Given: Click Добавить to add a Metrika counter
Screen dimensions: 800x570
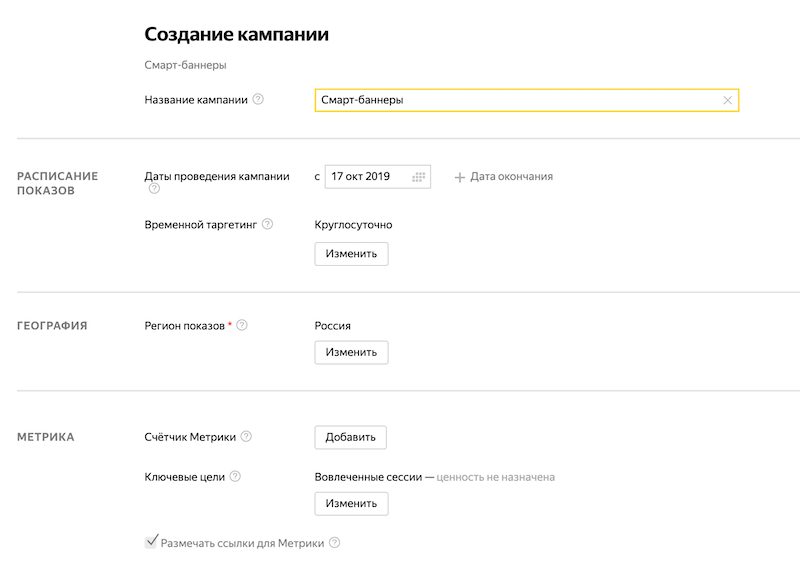Looking at the screenshot, I should pos(350,437).
